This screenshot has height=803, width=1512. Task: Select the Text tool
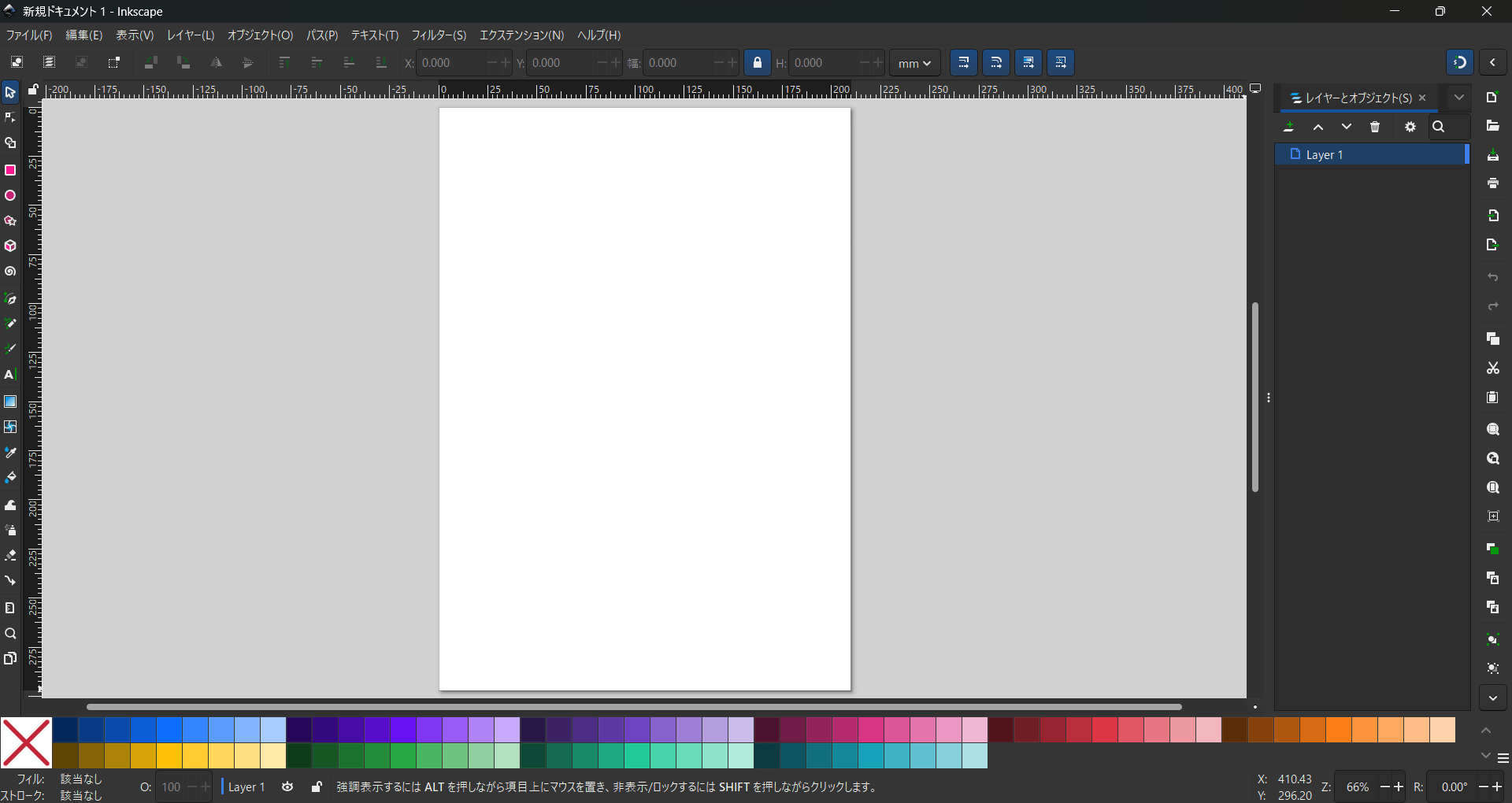pos(10,375)
